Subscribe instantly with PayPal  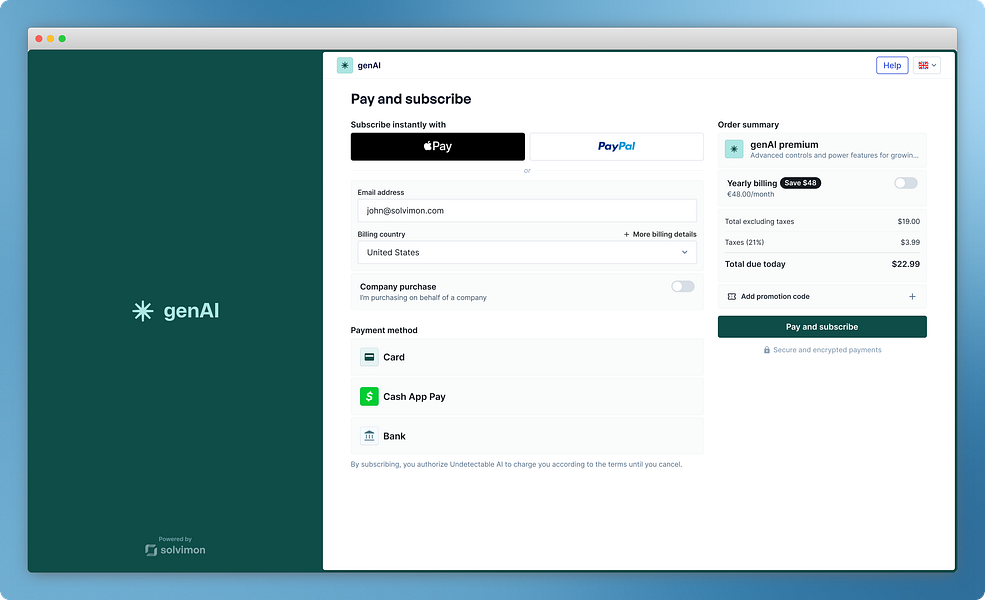pos(616,146)
